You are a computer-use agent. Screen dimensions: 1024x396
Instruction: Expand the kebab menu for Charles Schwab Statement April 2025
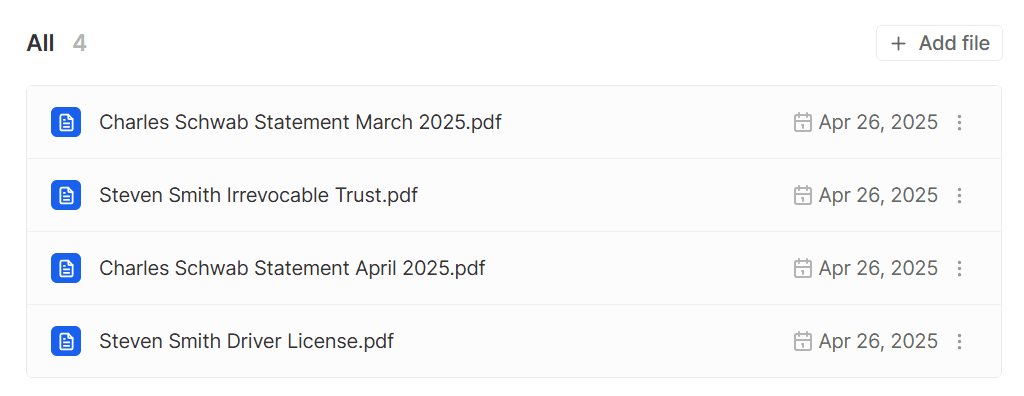tap(959, 268)
